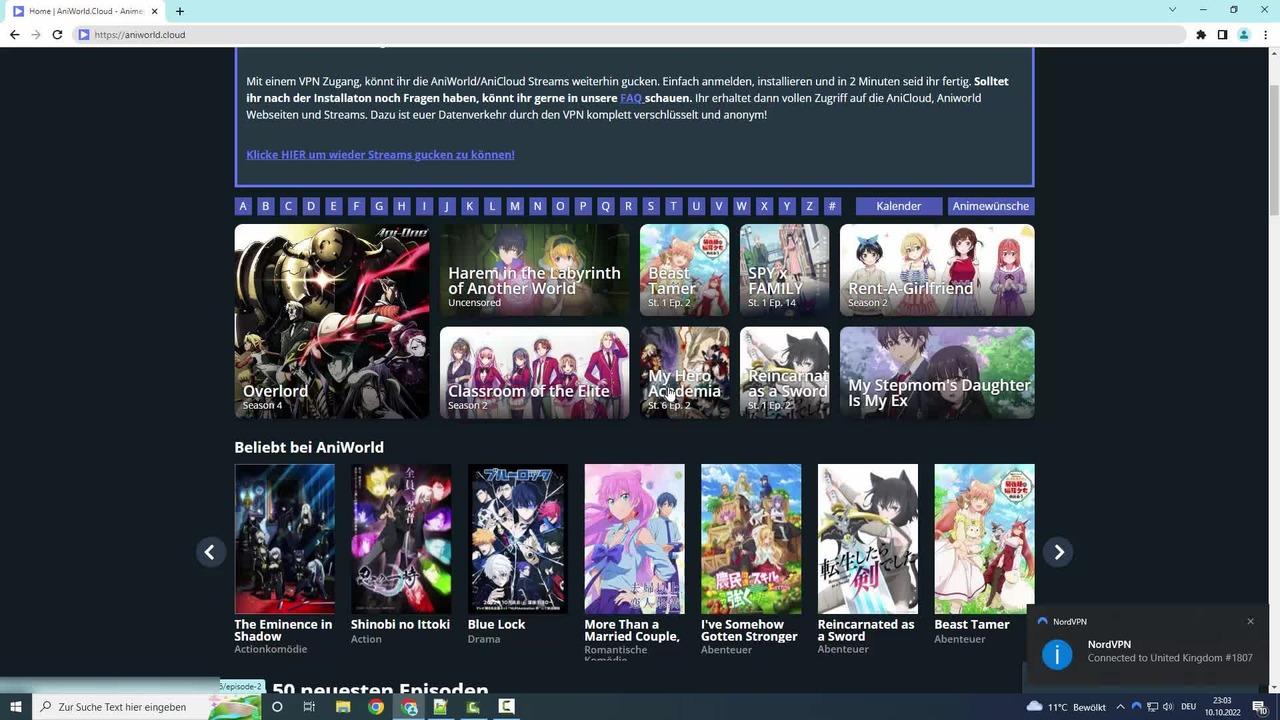
Task: Open the tab search dropdown
Action: pyautogui.click(x=1172, y=10)
